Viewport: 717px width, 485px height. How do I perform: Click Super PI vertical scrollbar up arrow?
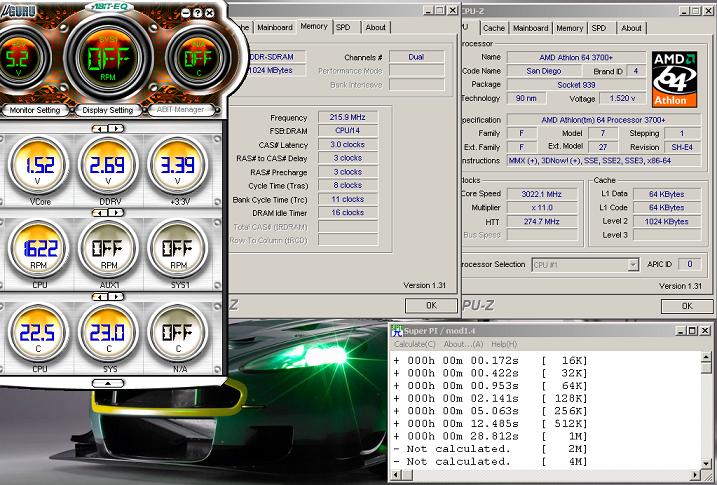tap(706, 357)
